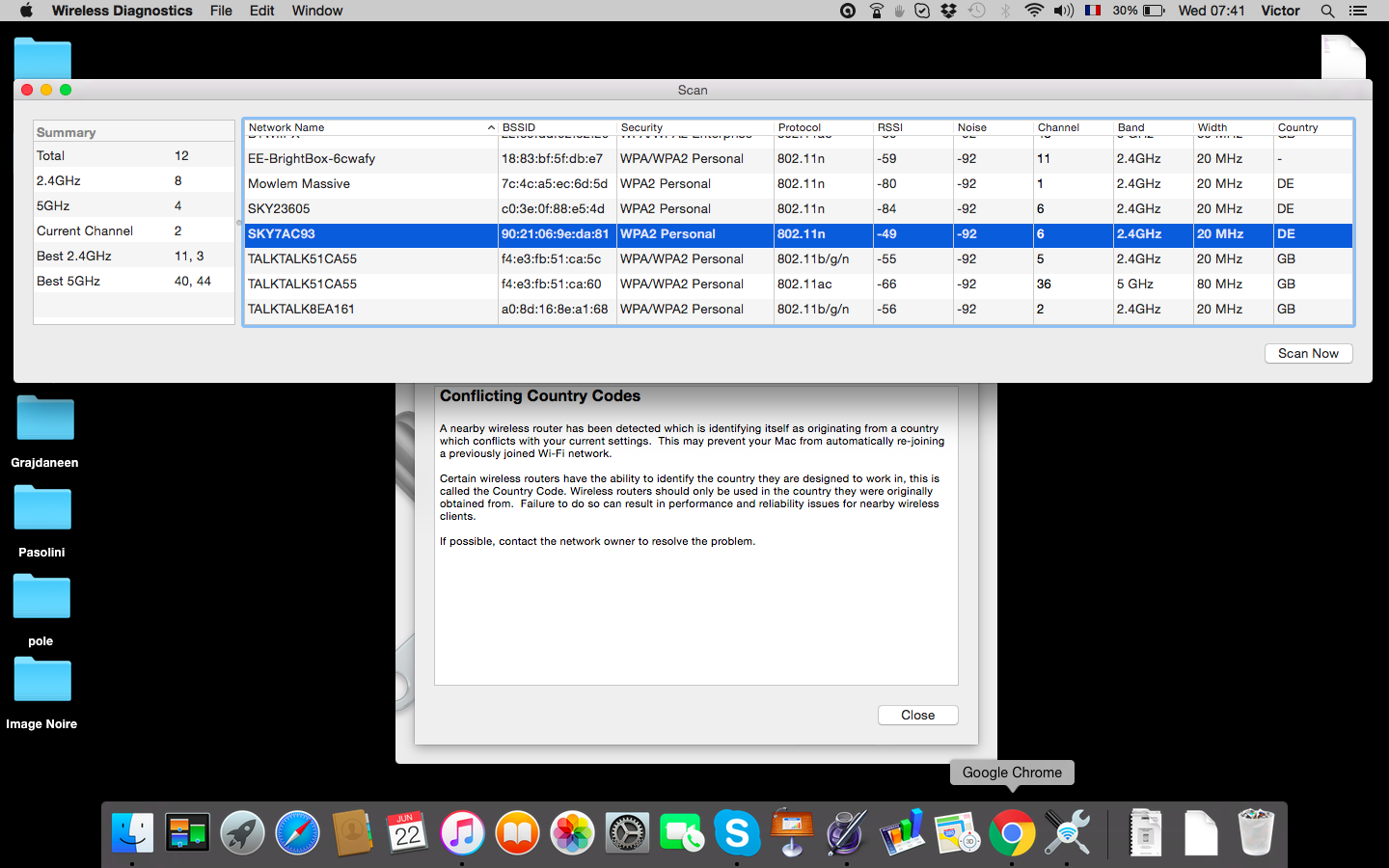1389x868 pixels.
Task: Open Safari compass icon in dock
Action: (297, 832)
